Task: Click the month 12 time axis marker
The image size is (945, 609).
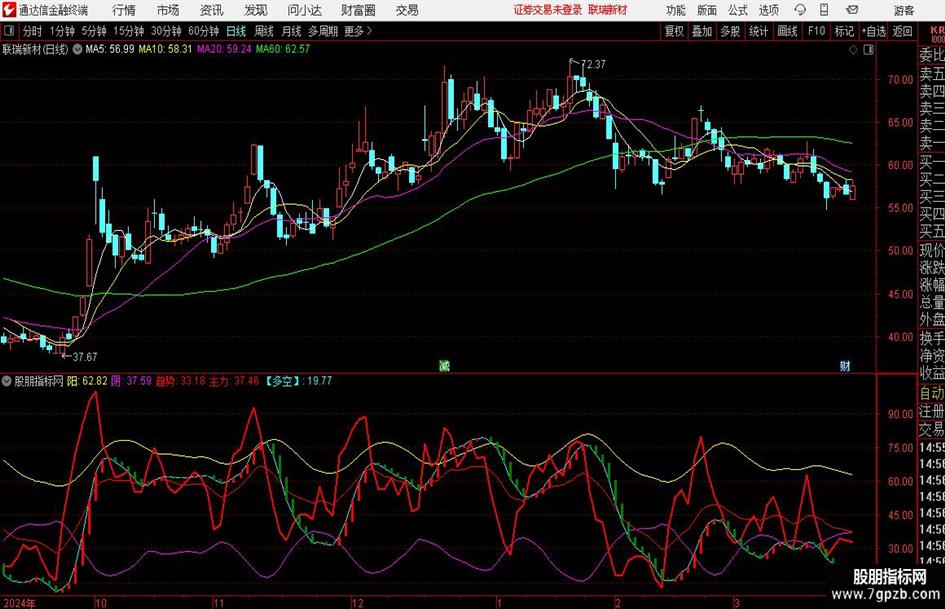Action: point(358,603)
